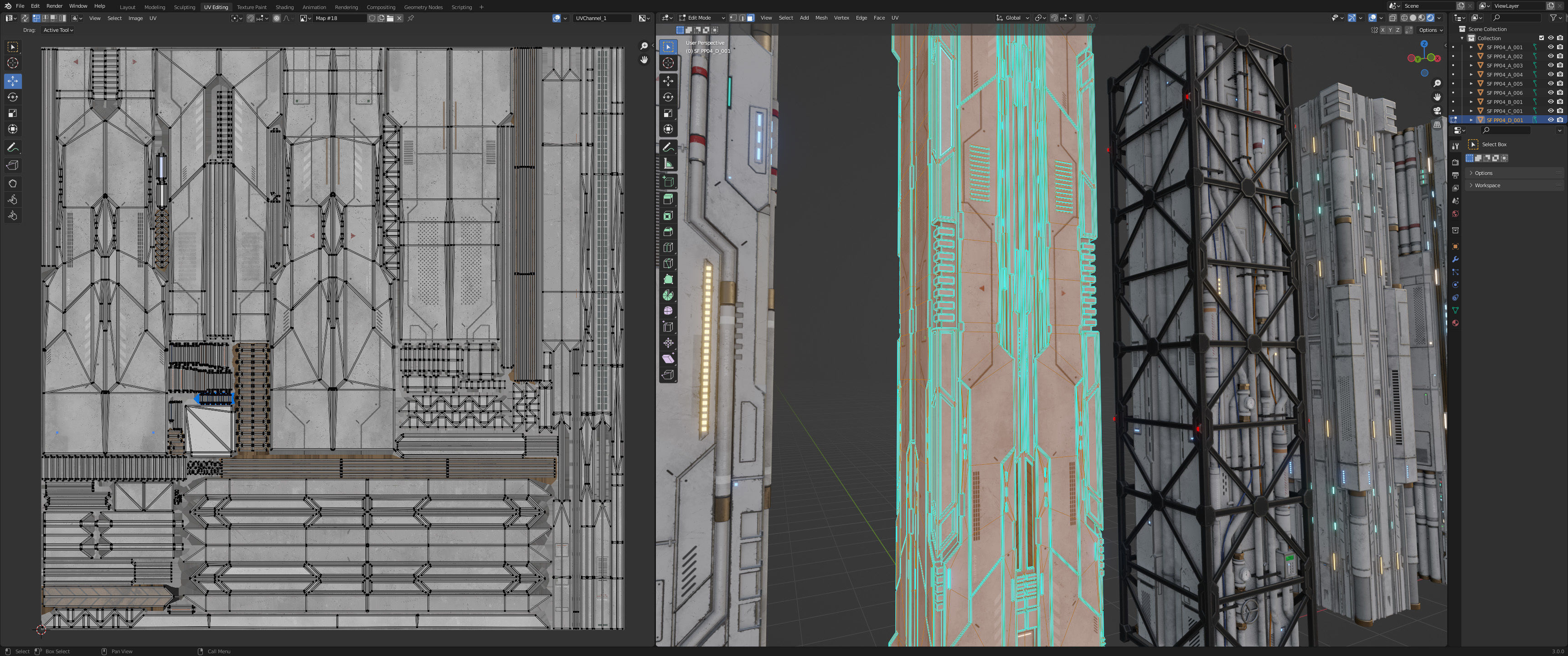Select the Shrink/Fatten tool in 3D viewport
Image resolution: width=1568 pixels, height=656 pixels.
point(668,343)
